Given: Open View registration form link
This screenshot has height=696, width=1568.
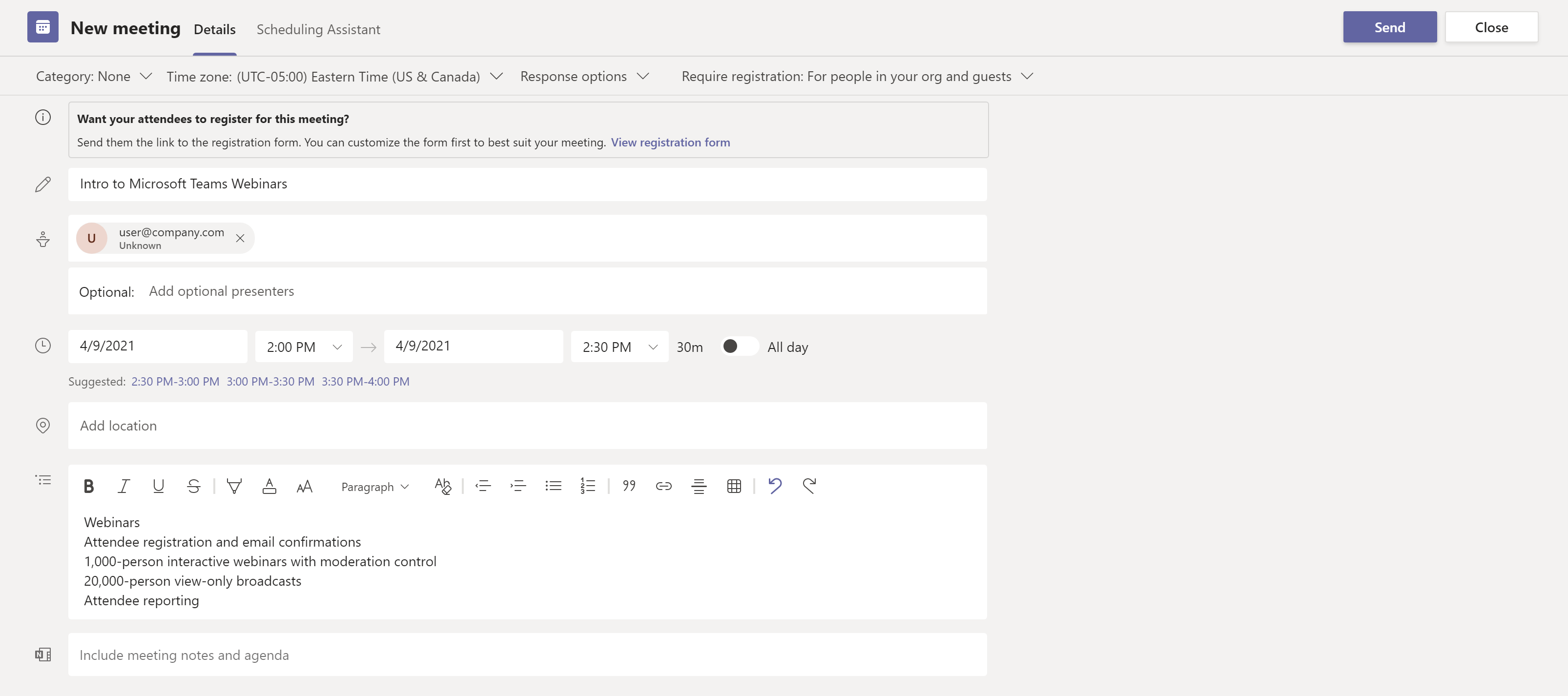Looking at the screenshot, I should coord(670,143).
